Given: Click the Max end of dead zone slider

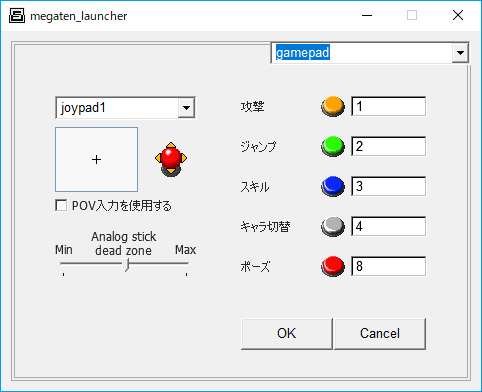Looking at the screenshot, I should pos(186,263).
